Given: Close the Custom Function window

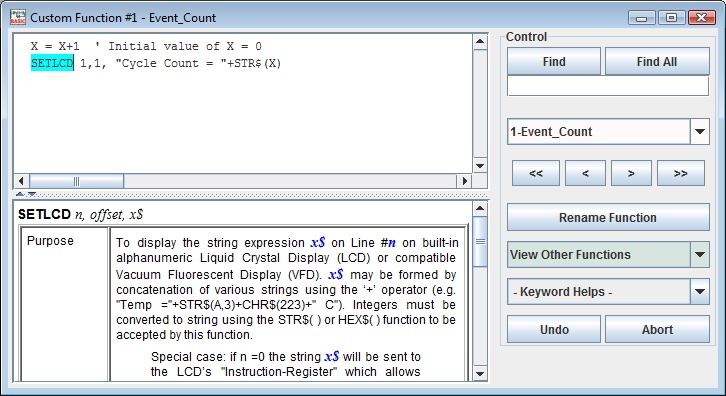Looking at the screenshot, I should 701,18.
